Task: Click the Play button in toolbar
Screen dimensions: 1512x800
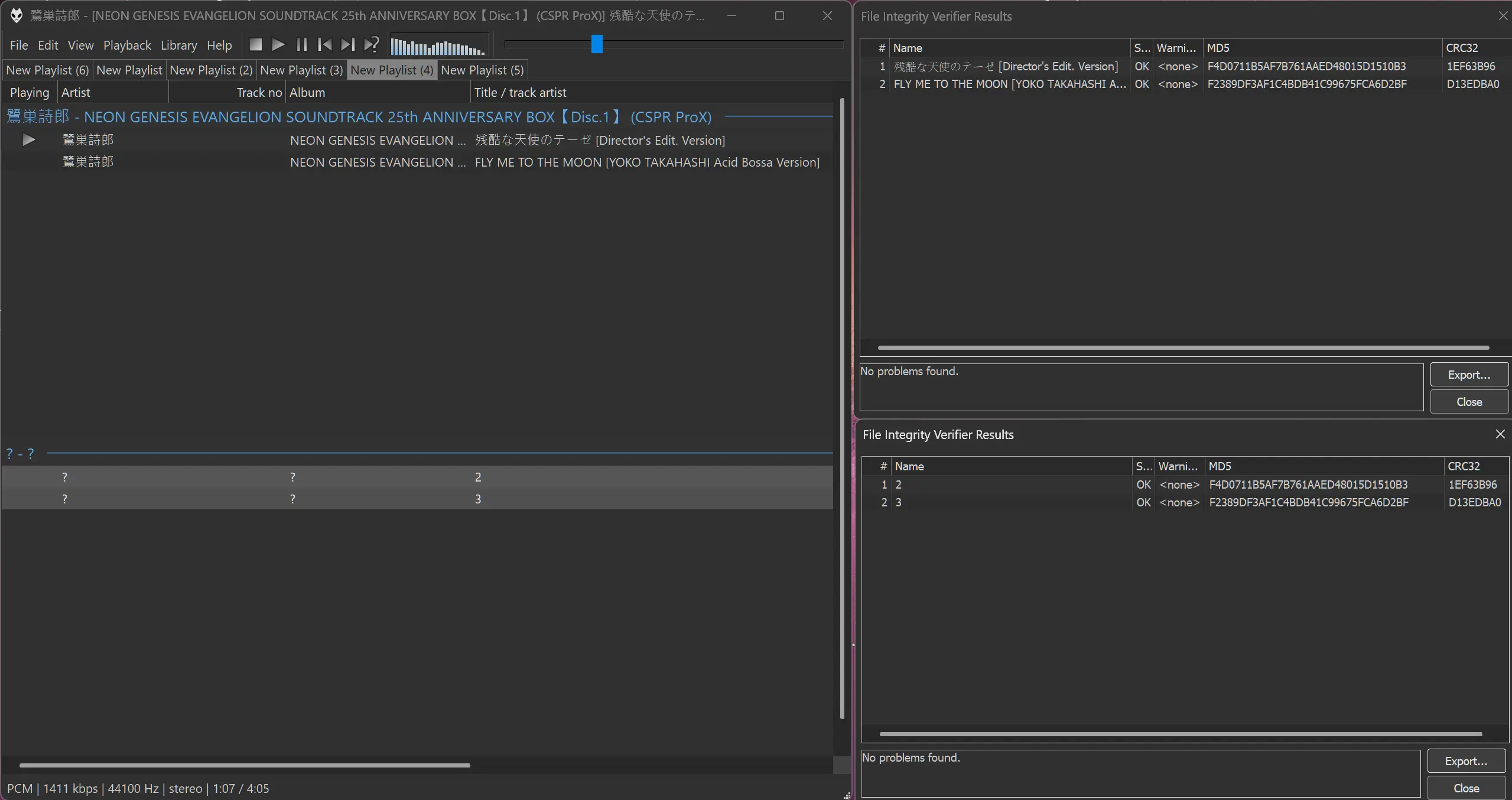Action: [x=278, y=45]
